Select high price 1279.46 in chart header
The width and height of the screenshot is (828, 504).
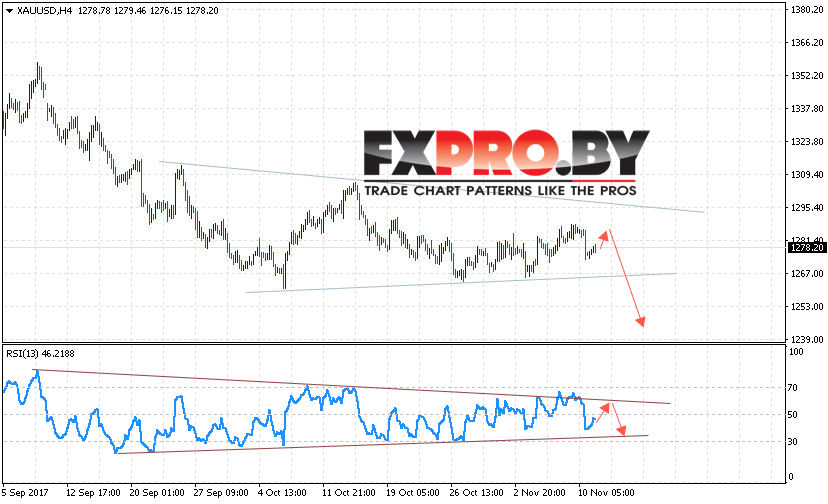[130, 11]
